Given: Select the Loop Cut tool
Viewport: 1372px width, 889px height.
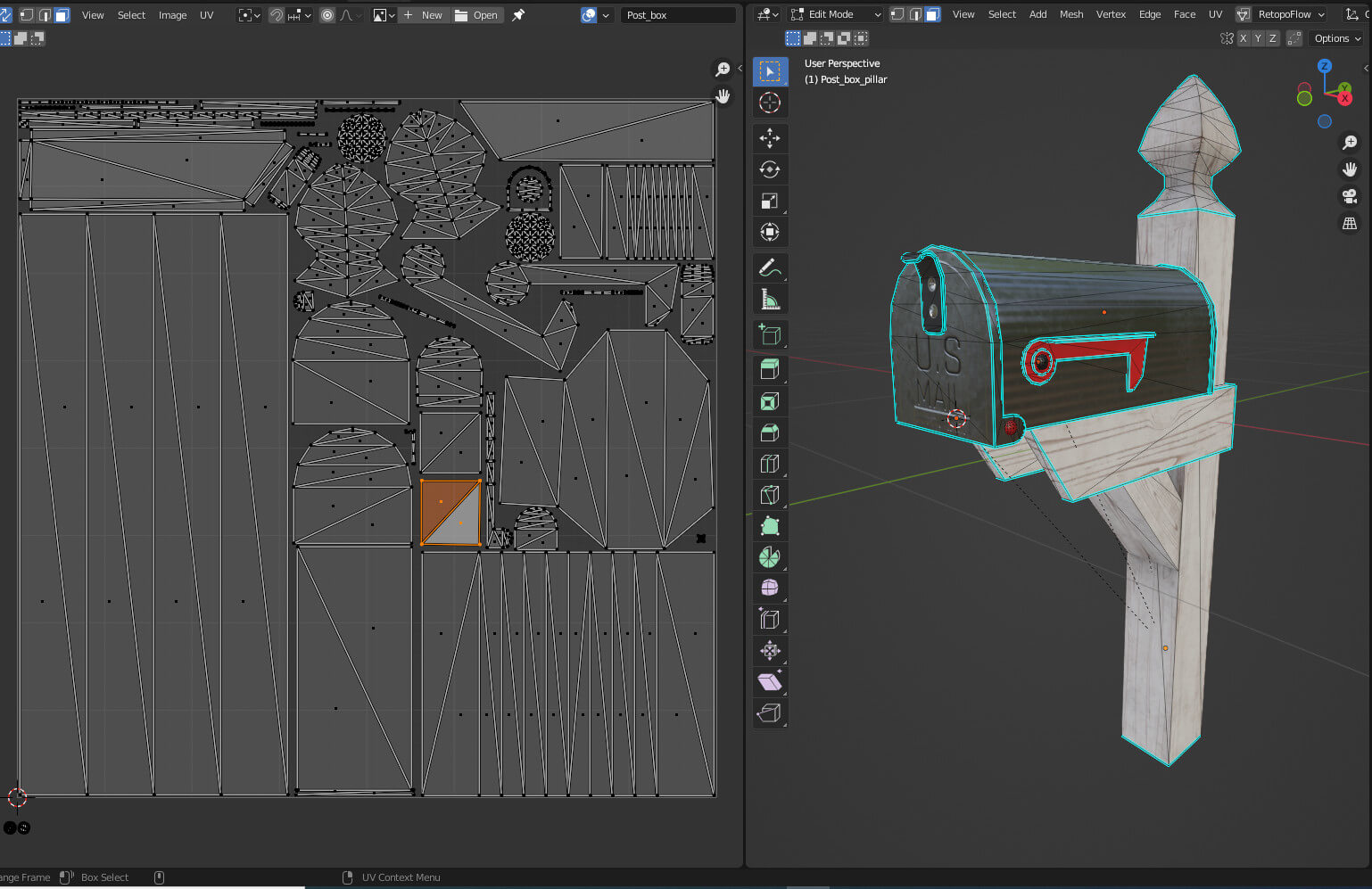Looking at the screenshot, I should tap(770, 464).
